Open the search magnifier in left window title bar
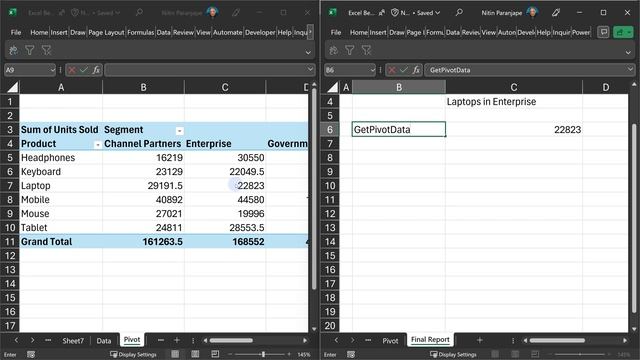This screenshot has height=360, width=640. point(139,13)
